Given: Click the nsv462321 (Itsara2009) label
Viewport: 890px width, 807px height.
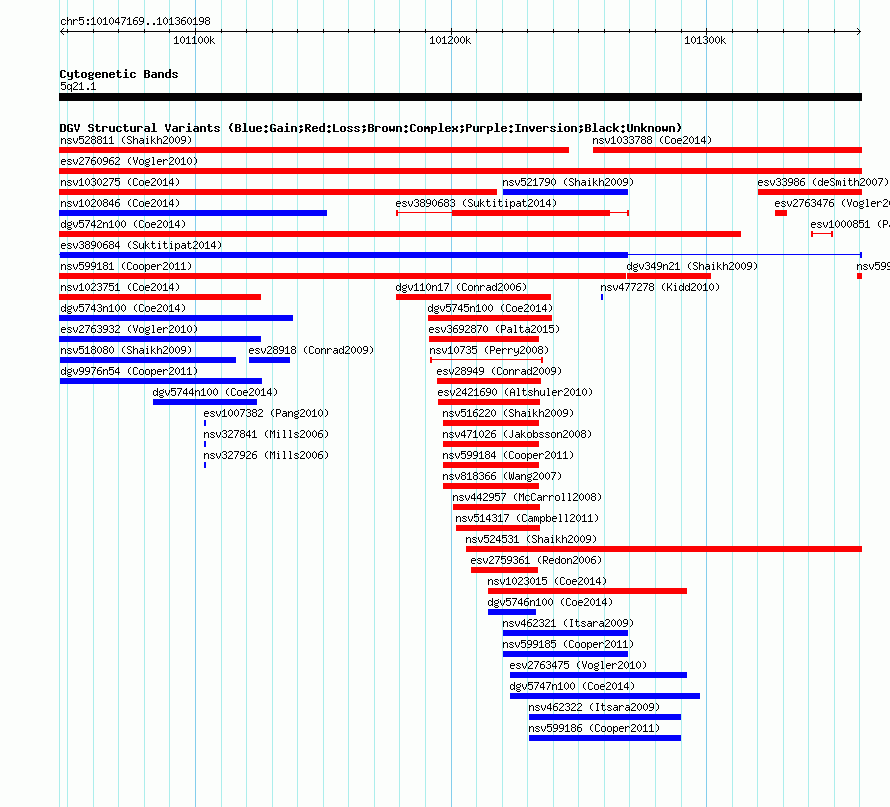Looking at the screenshot, I should tap(568, 623).
